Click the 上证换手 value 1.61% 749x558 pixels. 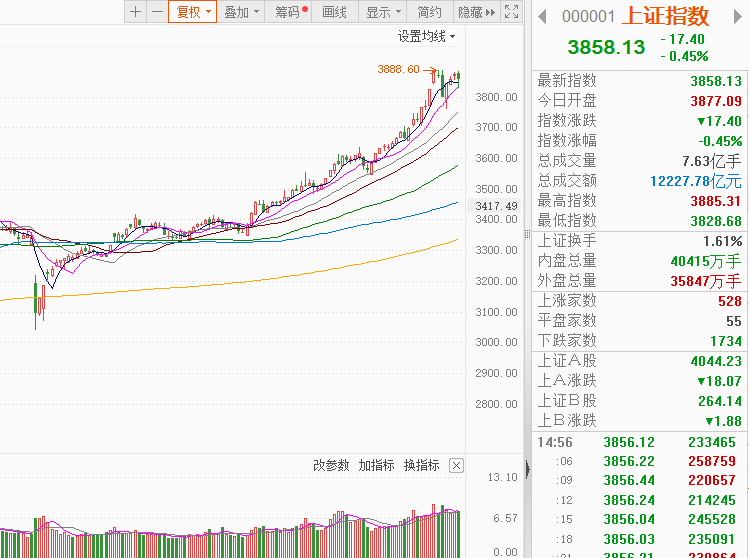click(722, 241)
